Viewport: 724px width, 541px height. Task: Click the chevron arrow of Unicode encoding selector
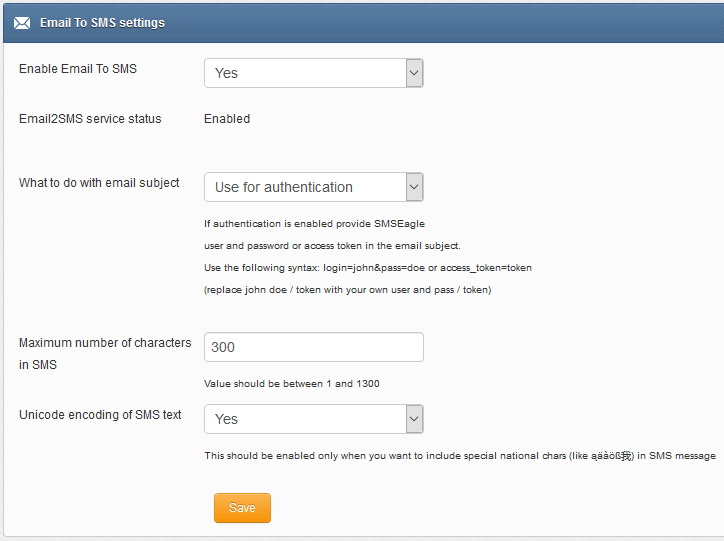pyautogui.click(x=414, y=419)
